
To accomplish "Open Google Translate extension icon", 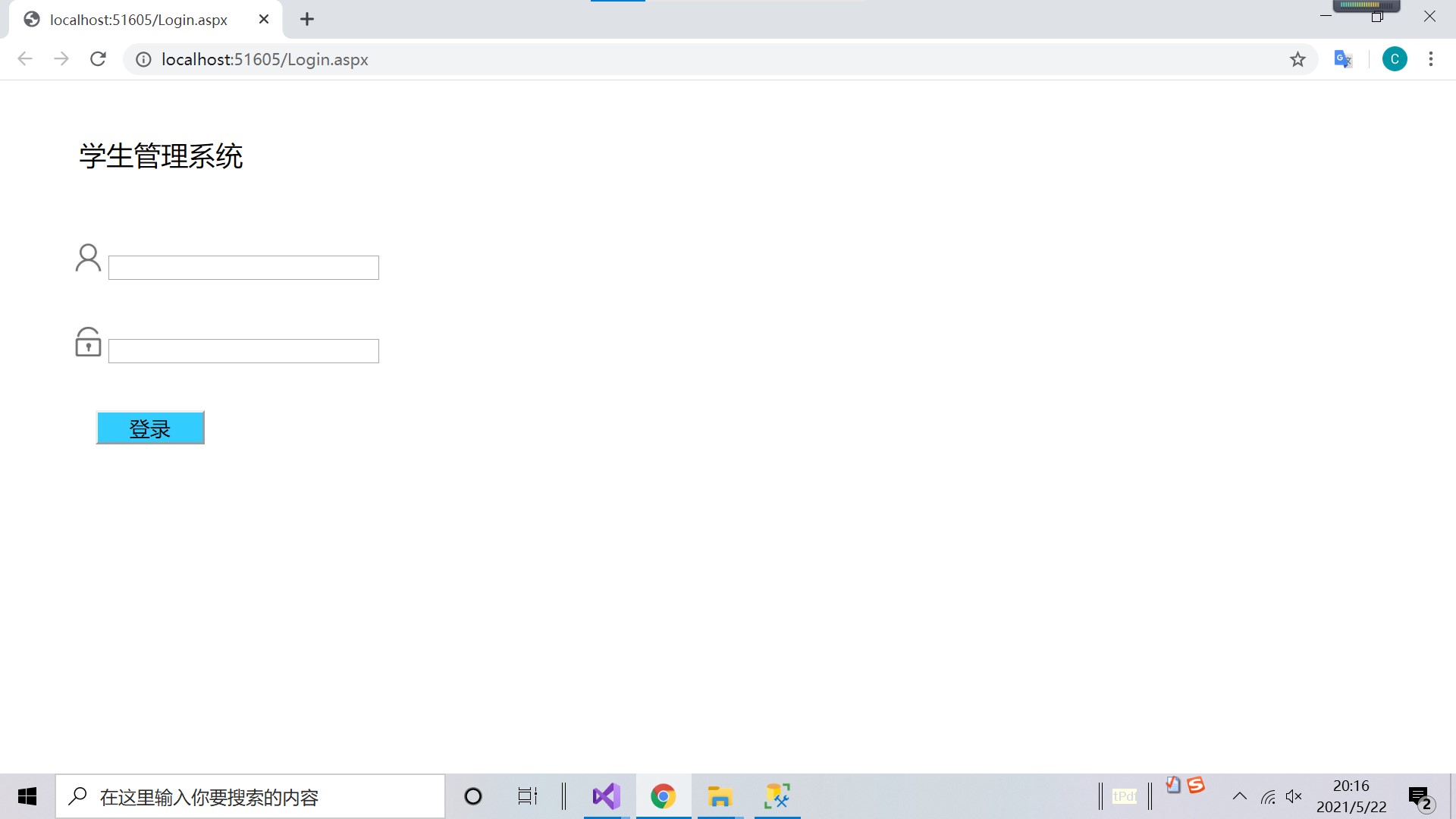I will click(x=1343, y=59).
